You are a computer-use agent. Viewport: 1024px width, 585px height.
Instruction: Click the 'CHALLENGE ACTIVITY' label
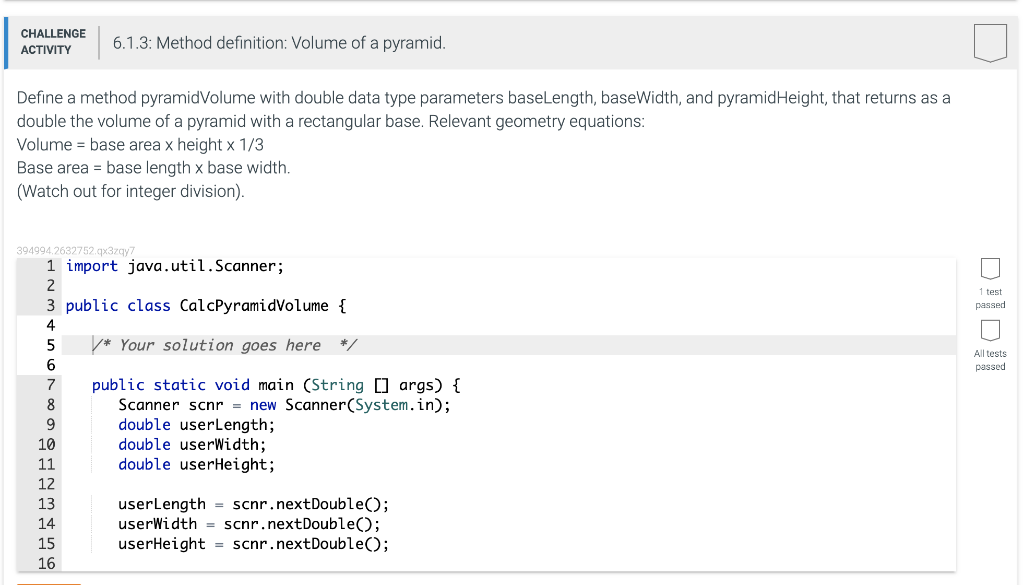[x=53, y=42]
